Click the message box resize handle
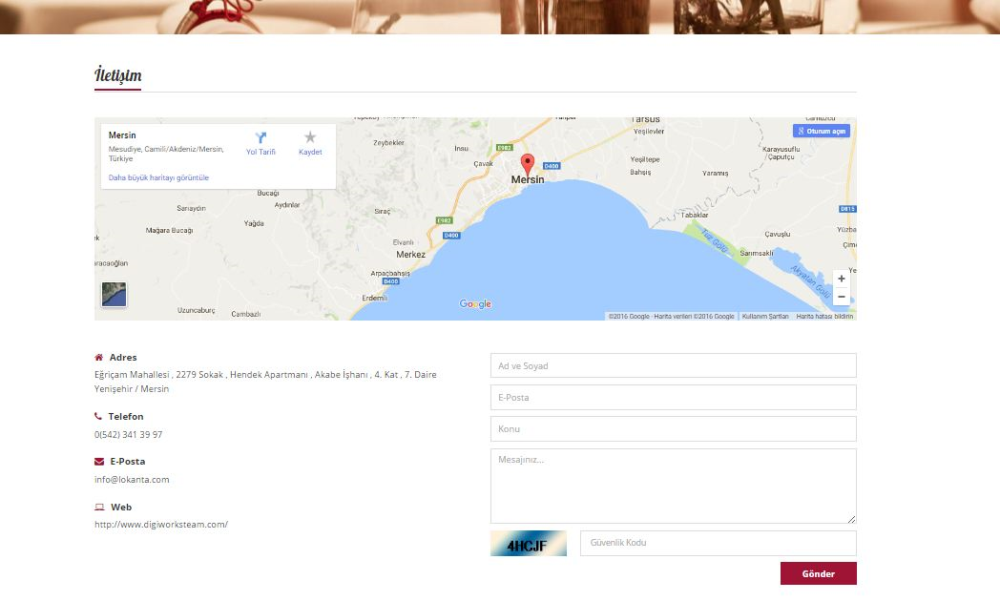The width and height of the screenshot is (1000, 601). (851, 519)
